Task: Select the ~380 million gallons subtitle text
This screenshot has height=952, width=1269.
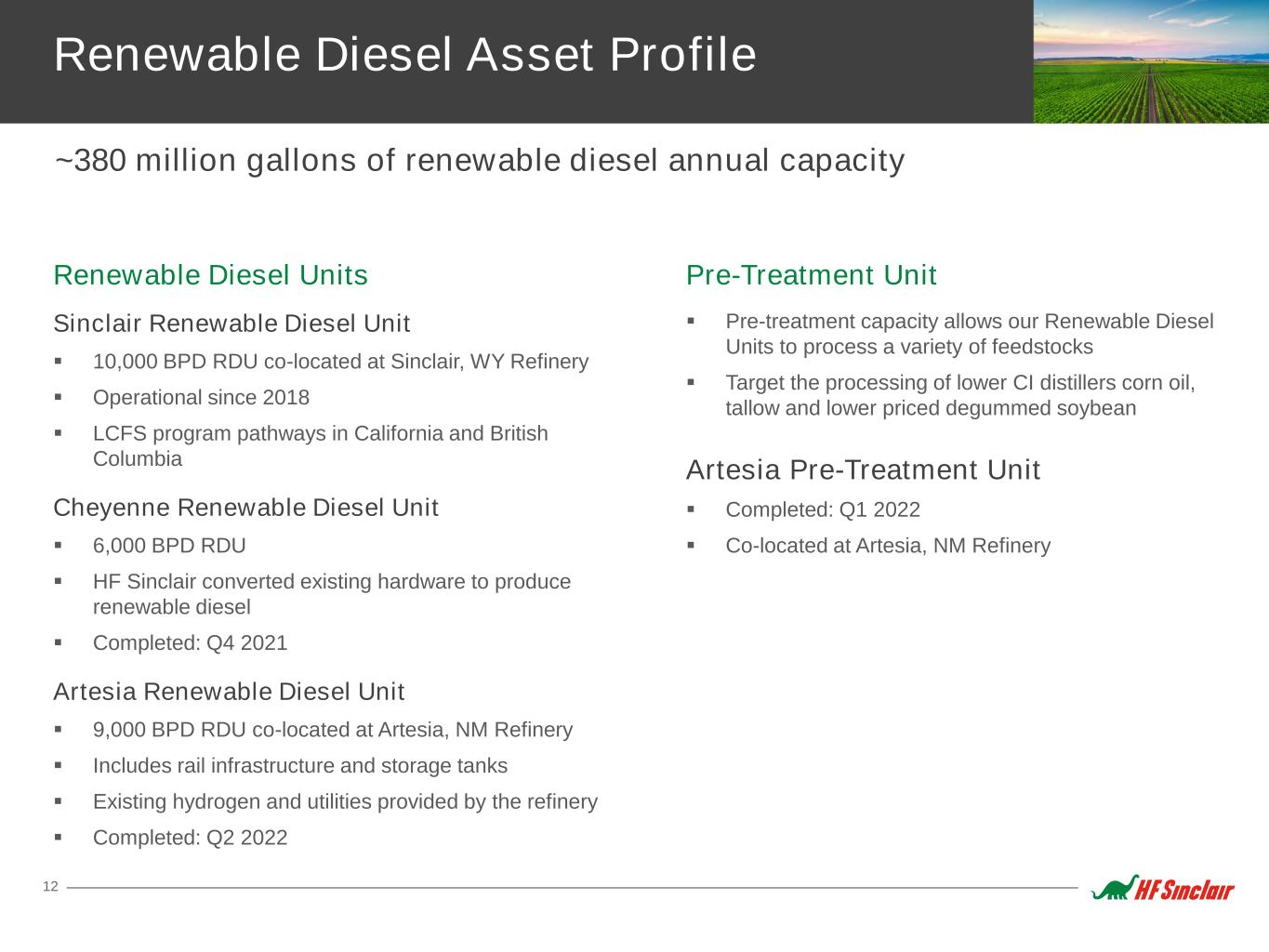Action: click(480, 161)
